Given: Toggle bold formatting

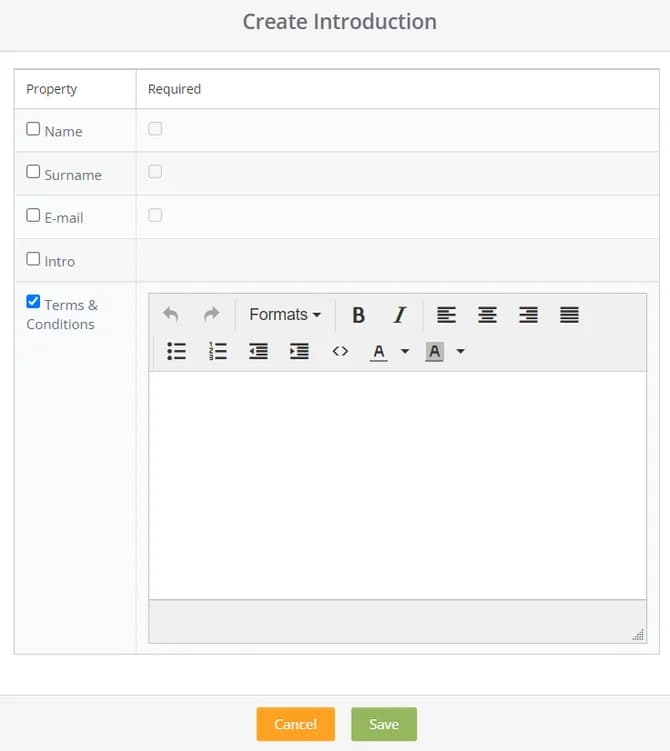Looking at the screenshot, I should click(x=358, y=315).
